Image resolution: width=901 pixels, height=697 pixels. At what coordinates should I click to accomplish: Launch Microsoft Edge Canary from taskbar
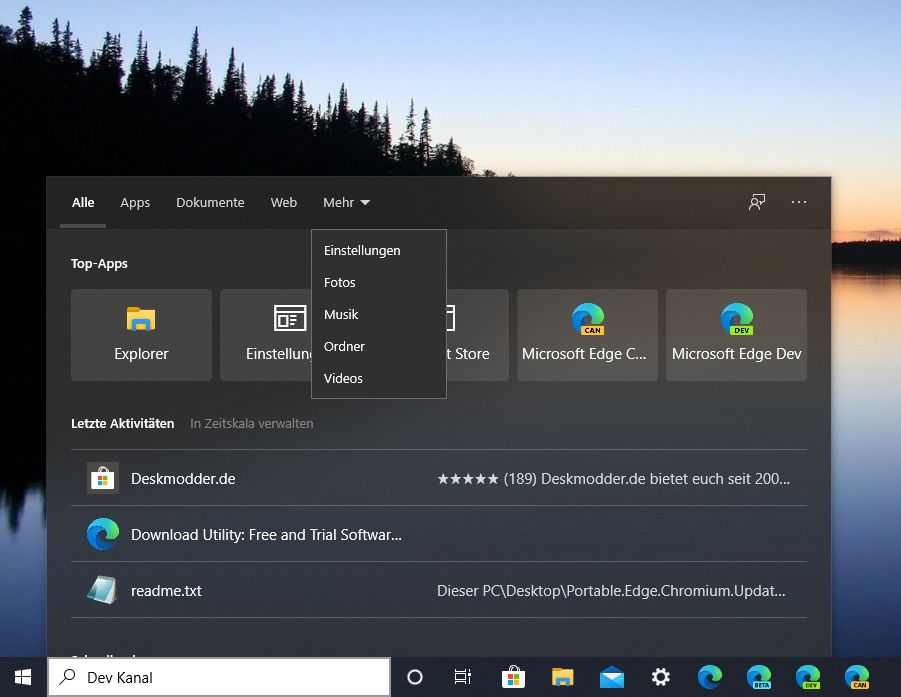[x=857, y=677]
